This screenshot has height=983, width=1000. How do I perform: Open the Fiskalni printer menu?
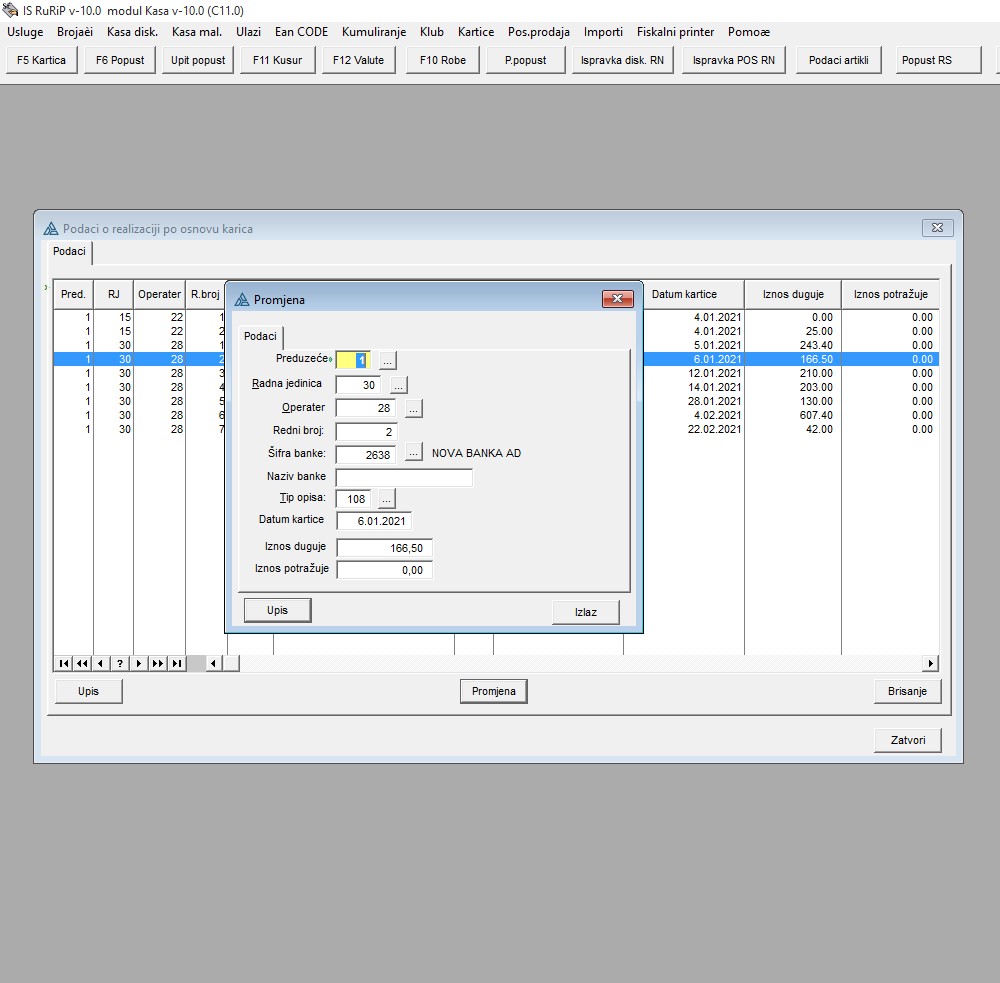675,32
